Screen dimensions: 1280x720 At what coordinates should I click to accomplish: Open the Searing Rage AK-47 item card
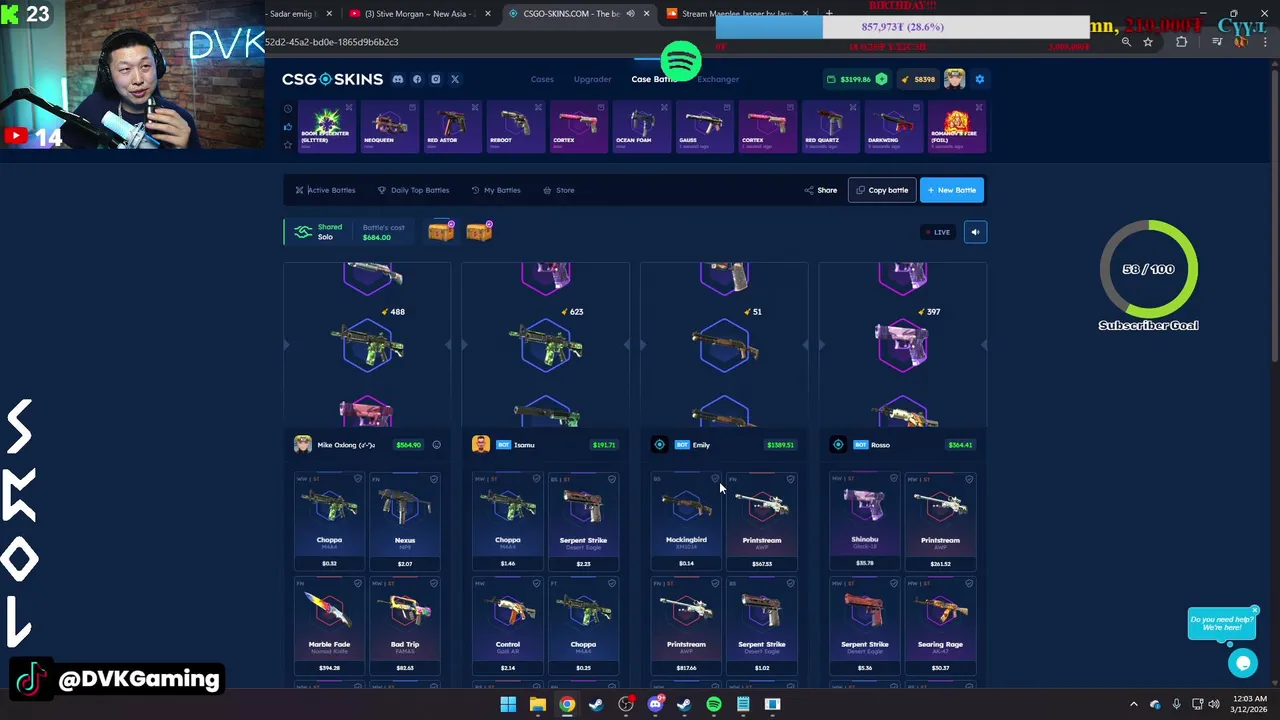pos(940,625)
